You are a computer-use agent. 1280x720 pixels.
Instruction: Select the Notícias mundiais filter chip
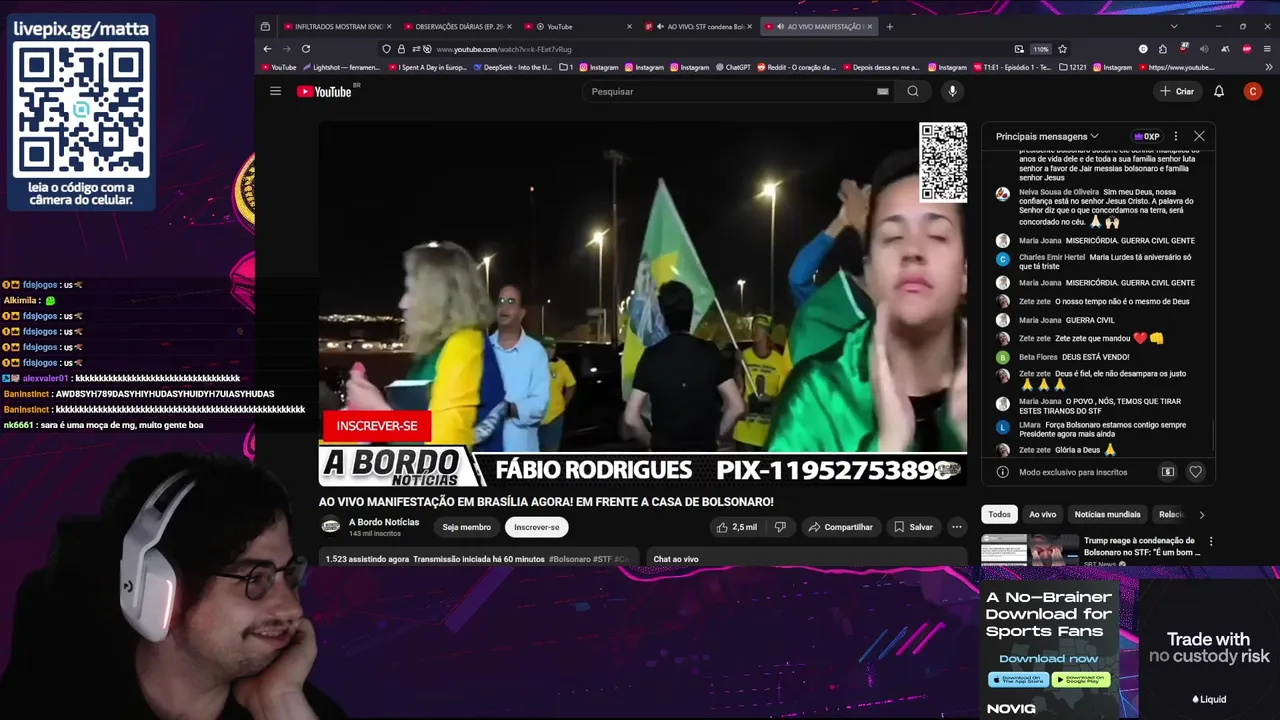pos(1107,514)
